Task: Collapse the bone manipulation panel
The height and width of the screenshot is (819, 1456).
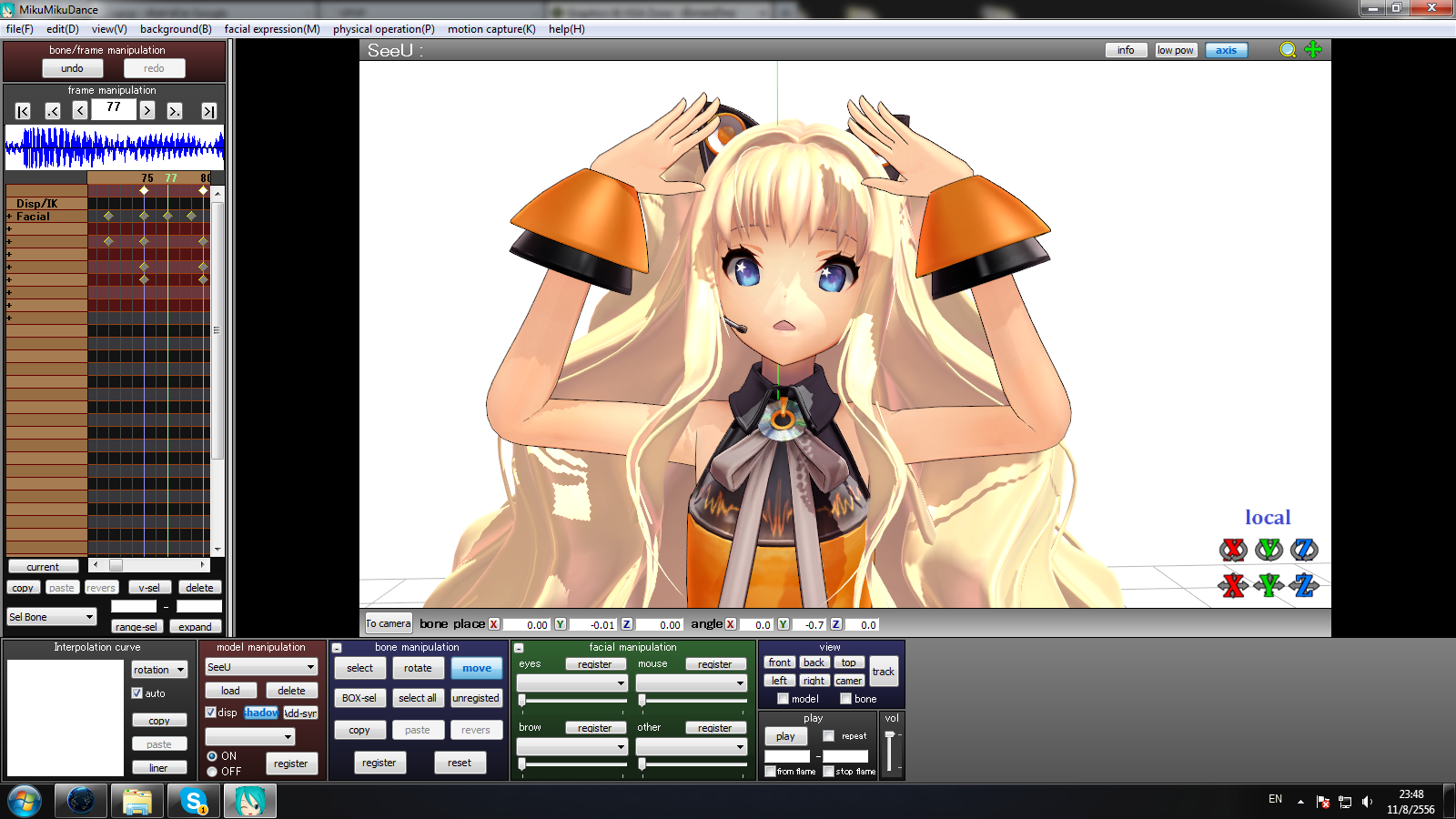Action: 337,648
